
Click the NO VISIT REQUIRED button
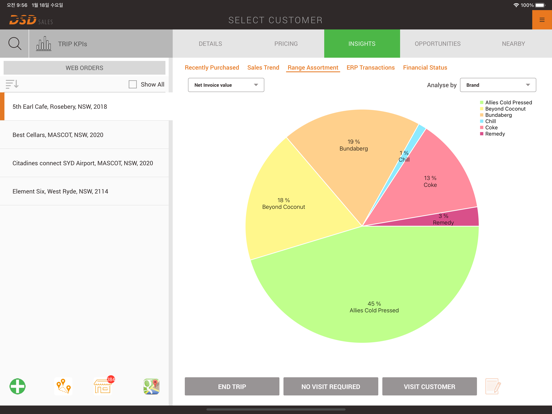tap(331, 387)
